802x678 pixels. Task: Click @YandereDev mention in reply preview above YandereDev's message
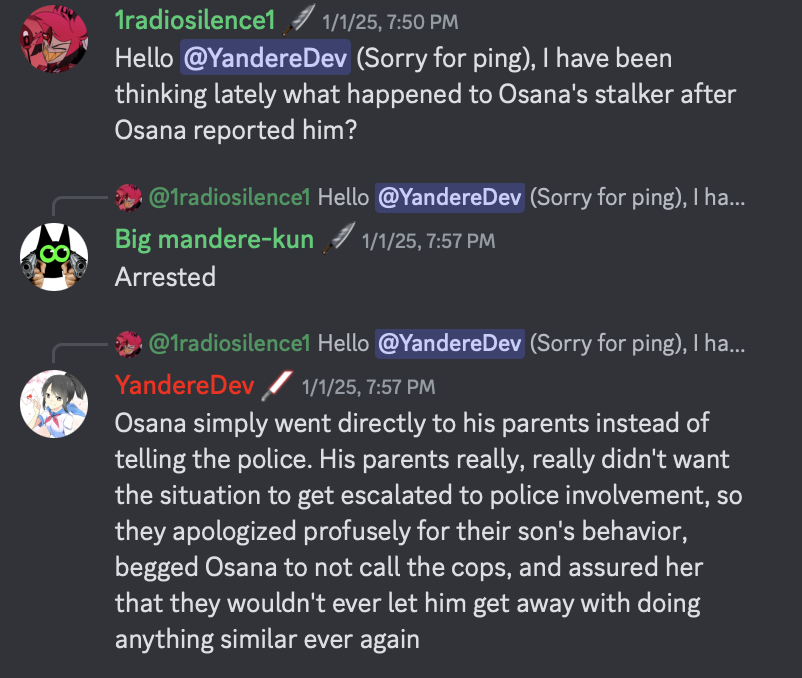449,343
